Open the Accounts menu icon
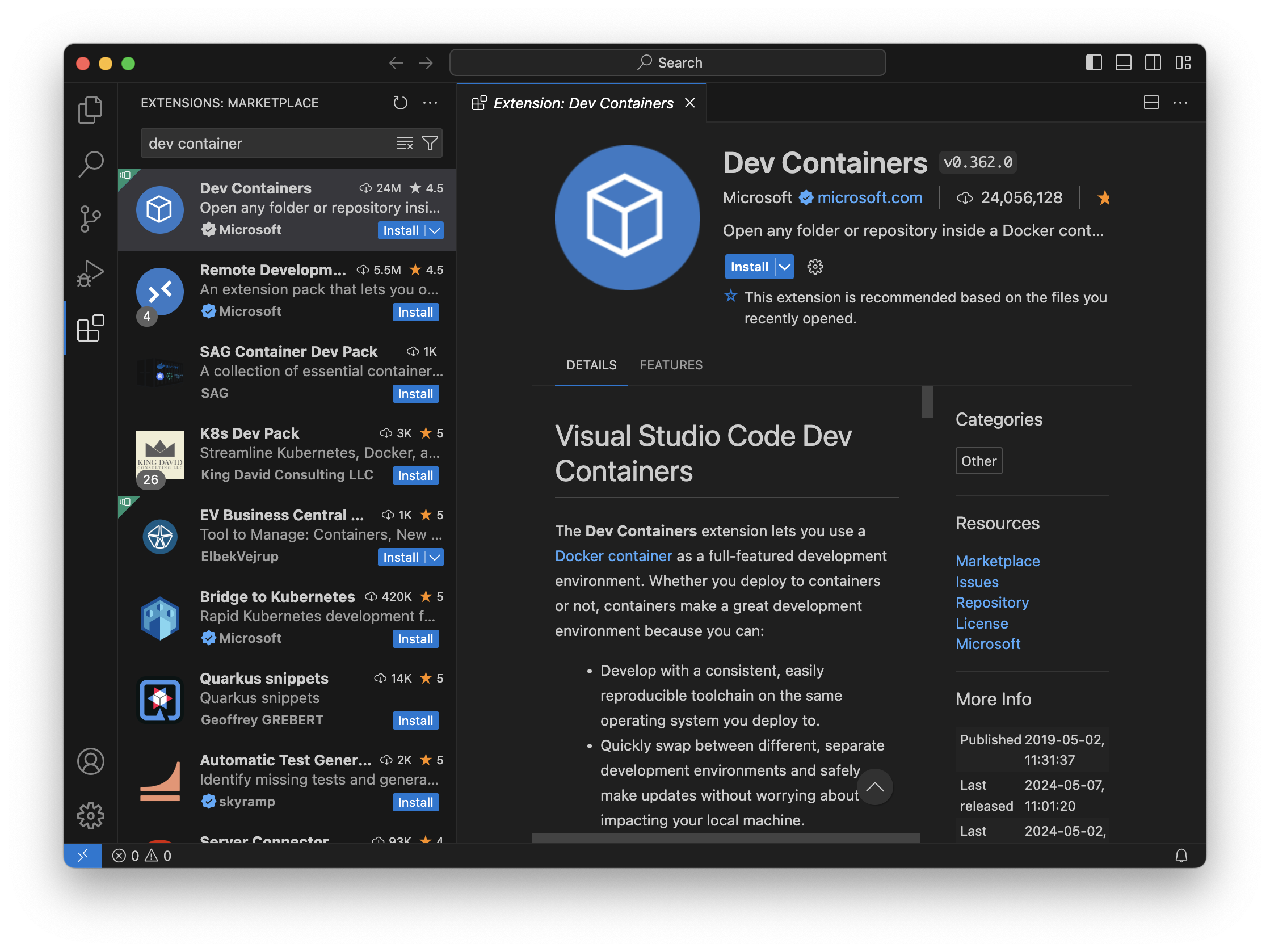The image size is (1270, 952). (90, 763)
